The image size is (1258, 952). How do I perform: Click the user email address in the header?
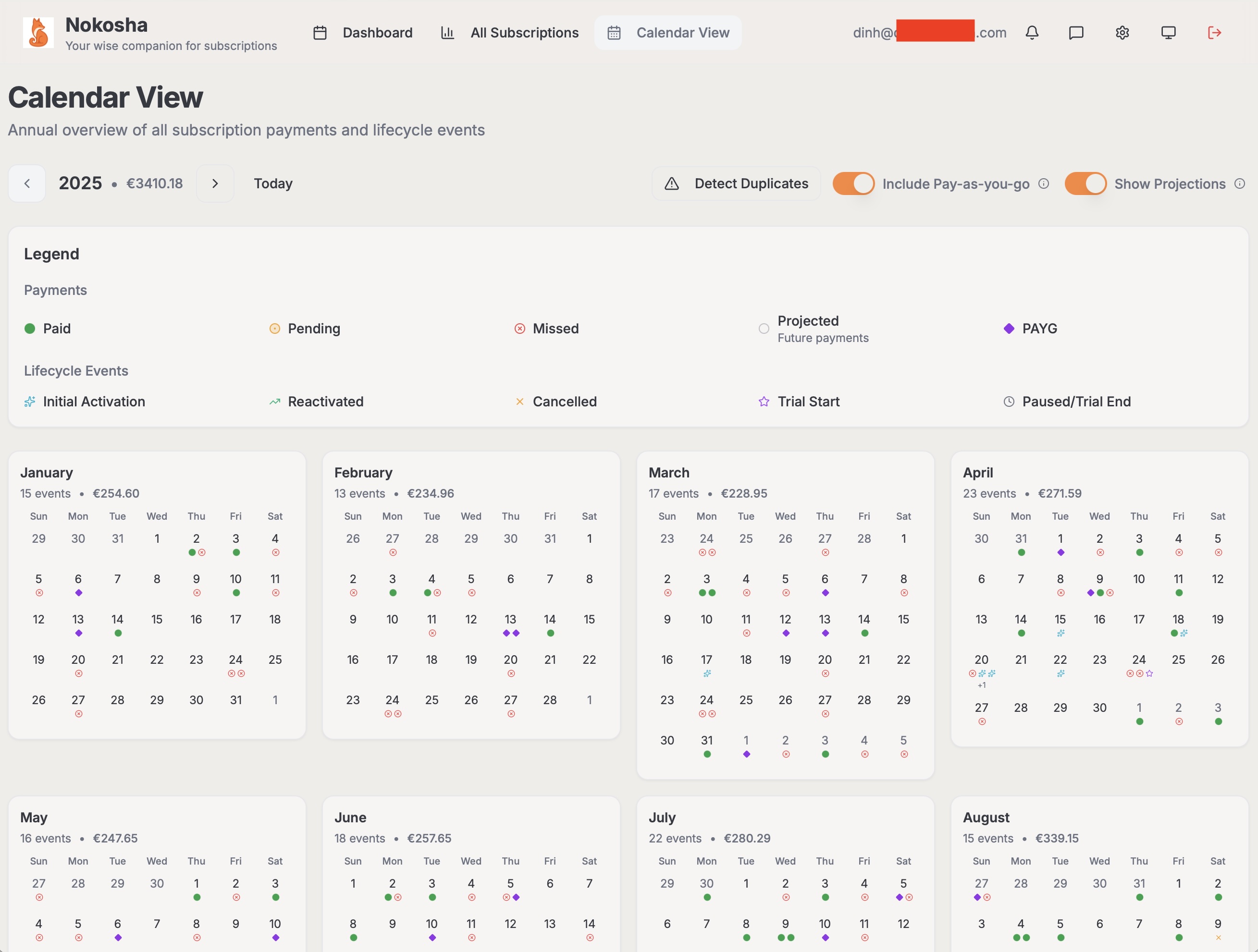pos(929,32)
